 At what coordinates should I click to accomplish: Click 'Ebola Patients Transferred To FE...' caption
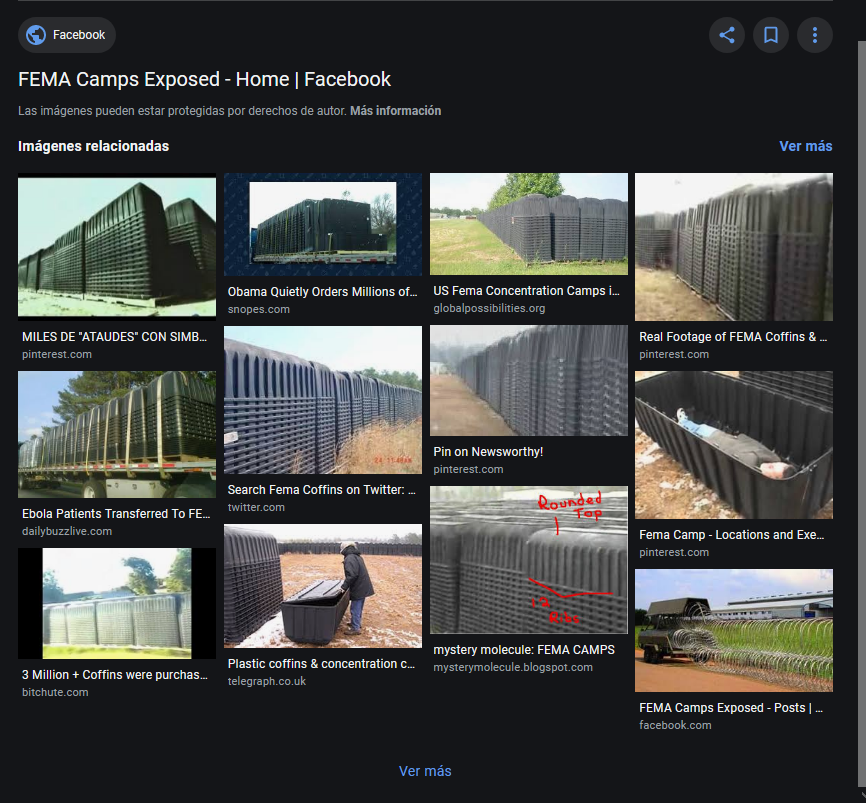(x=116, y=514)
